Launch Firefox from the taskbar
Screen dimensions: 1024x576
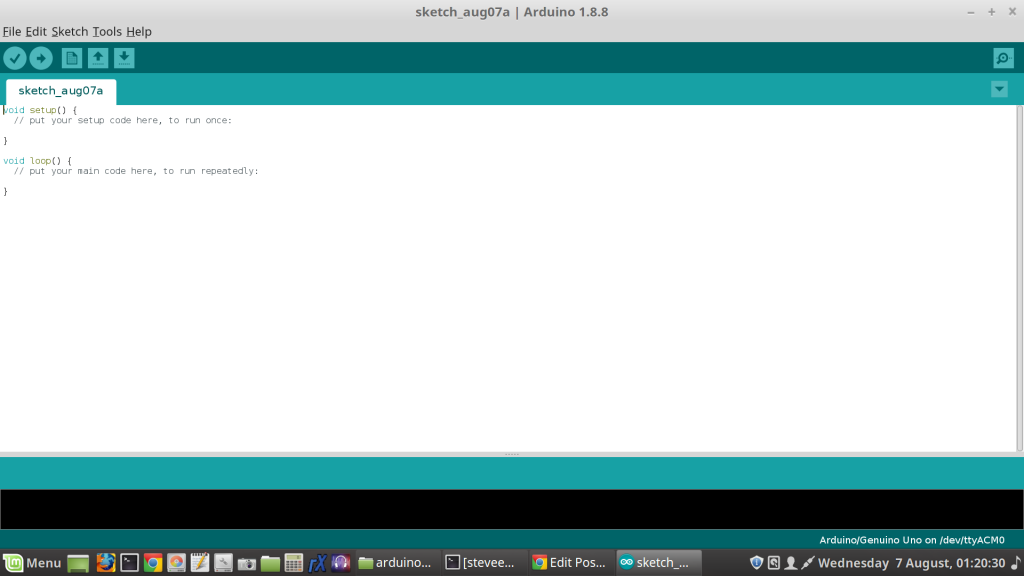pos(105,563)
